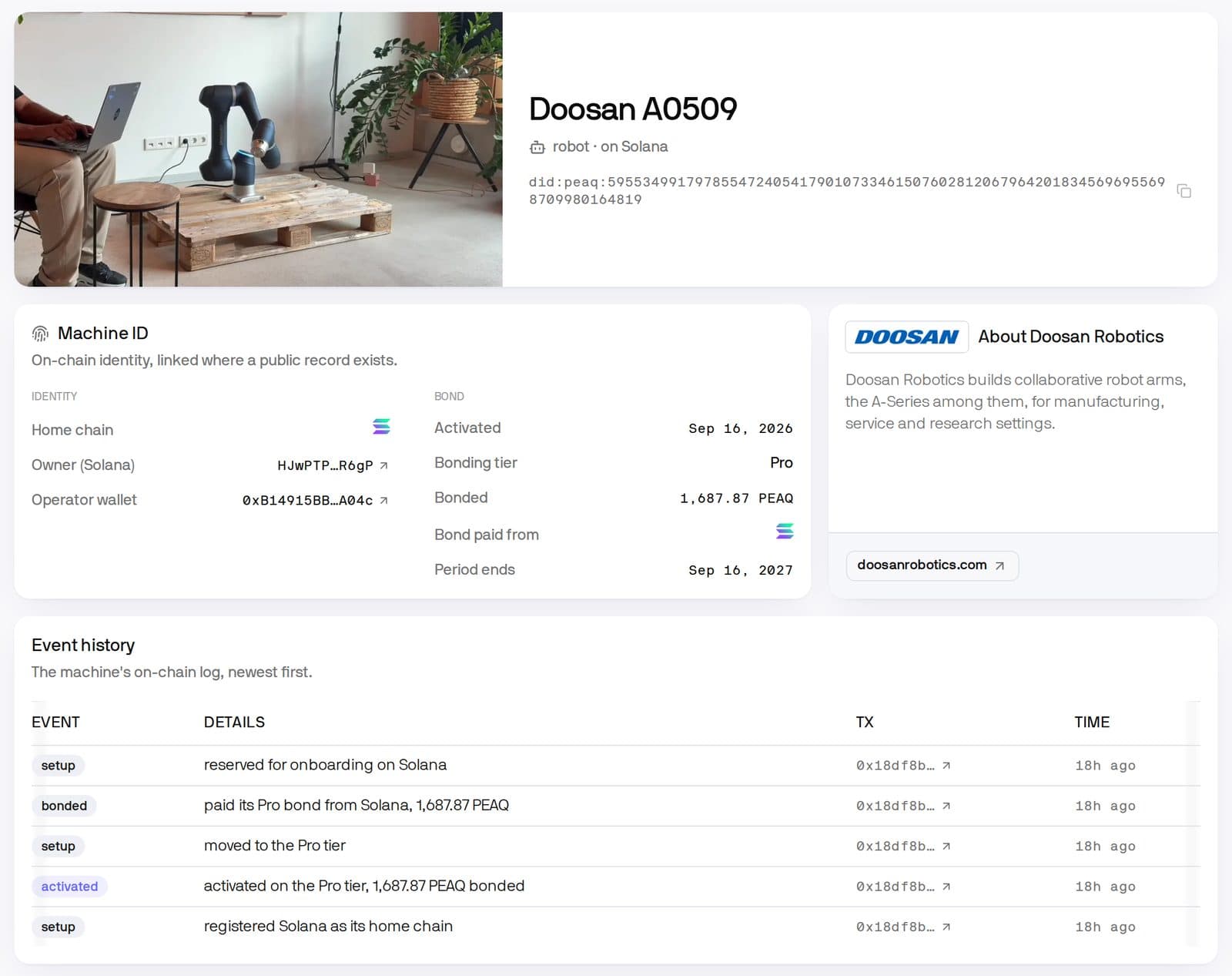Click the 'Pro' bonding tier value
The width and height of the screenshot is (1232, 976).
point(781,463)
